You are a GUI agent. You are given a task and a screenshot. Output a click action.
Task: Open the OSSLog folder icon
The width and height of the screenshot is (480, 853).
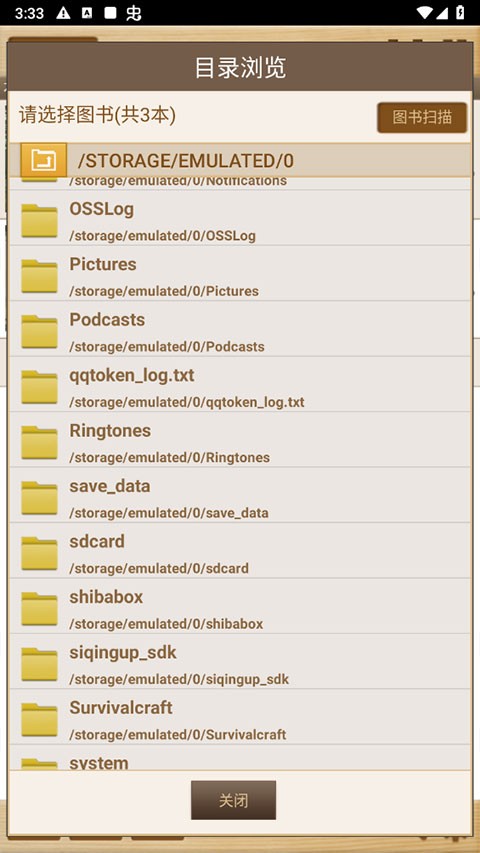click(x=39, y=221)
